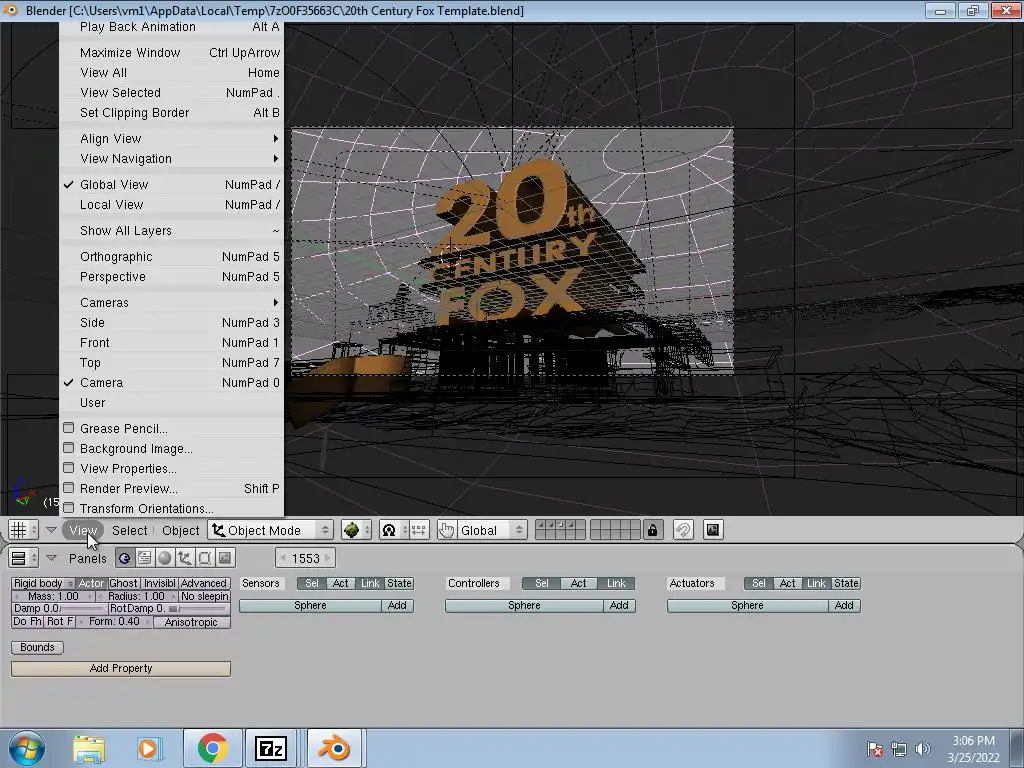
Task: Click the volume speaker icon in tray
Action: tap(923, 749)
